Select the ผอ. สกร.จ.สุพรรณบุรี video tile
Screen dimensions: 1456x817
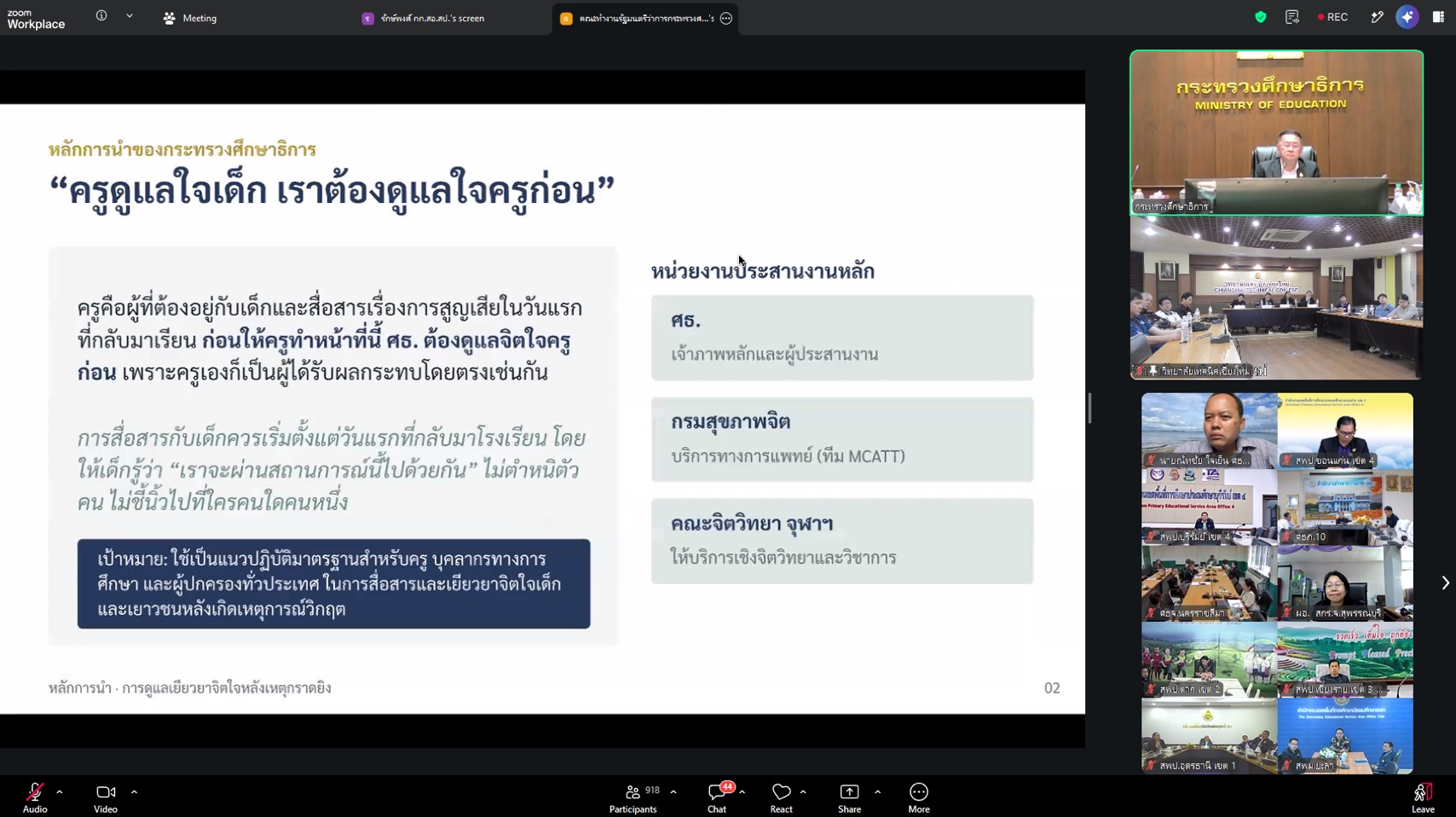click(x=1345, y=583)
